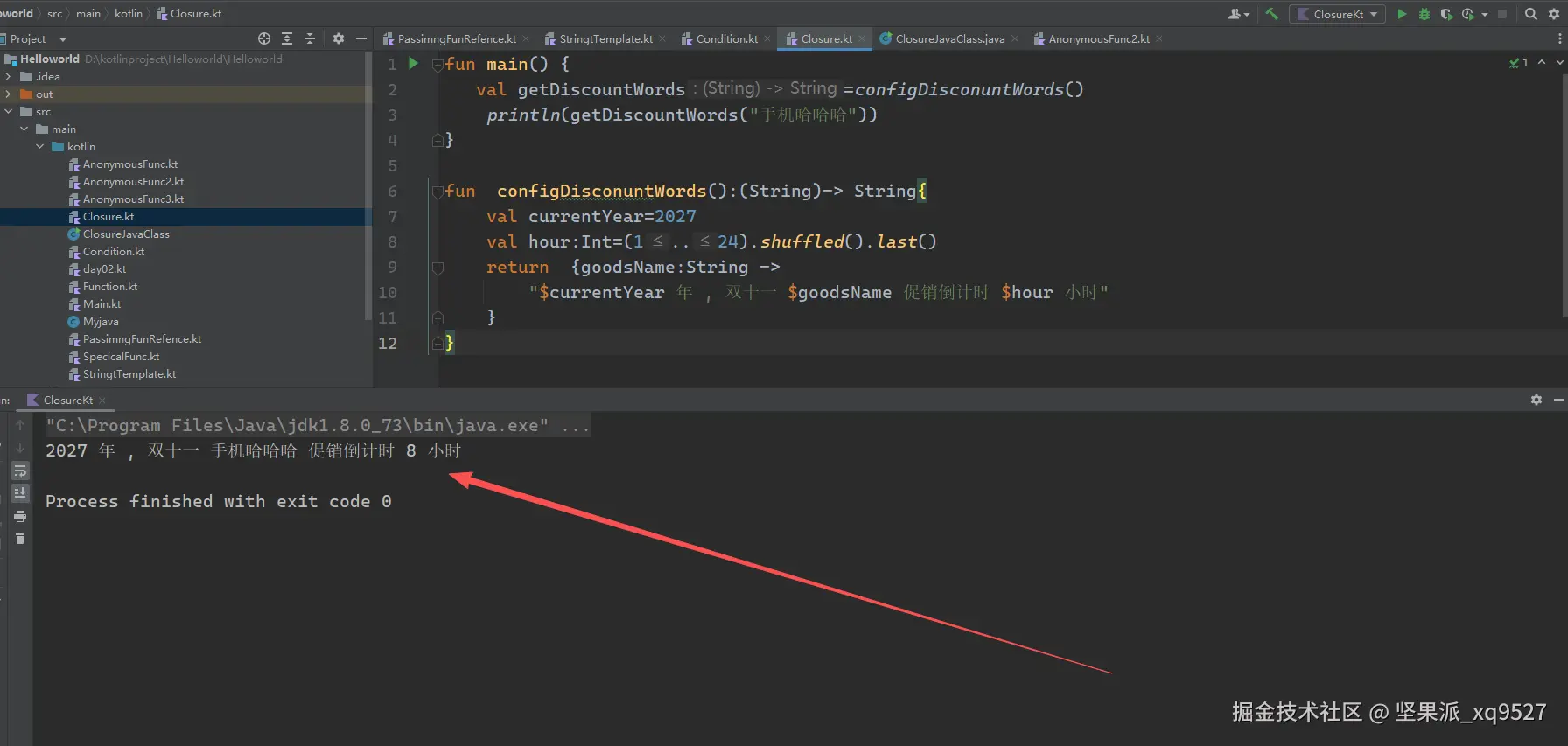Screen dimensions: 1568x746
Task: Clear all Run console output with trash icon
Action: (x=20, y=539)
